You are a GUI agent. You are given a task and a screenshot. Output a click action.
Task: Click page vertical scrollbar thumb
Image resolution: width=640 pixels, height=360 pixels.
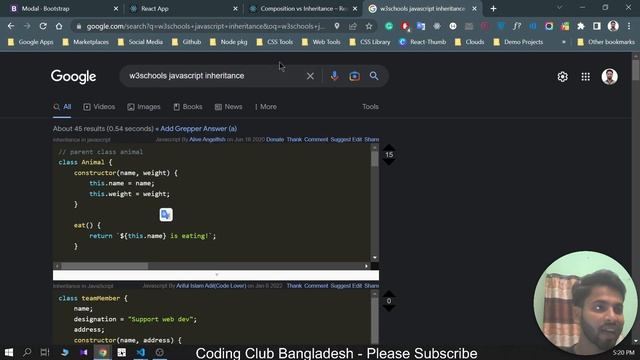(x=636, y=69)
